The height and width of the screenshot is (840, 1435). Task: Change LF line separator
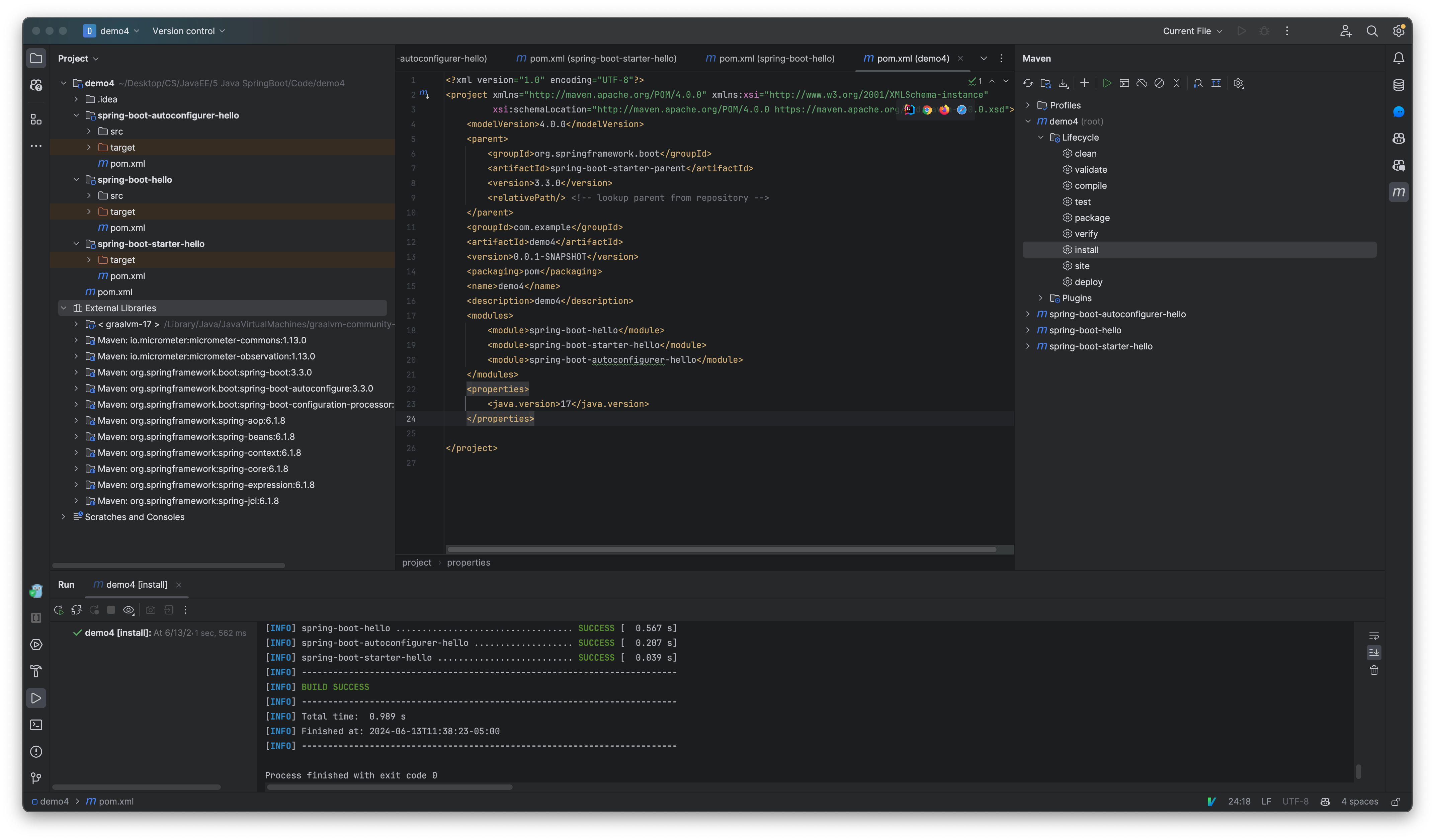pyautogui.click(x=1266, y=802)
